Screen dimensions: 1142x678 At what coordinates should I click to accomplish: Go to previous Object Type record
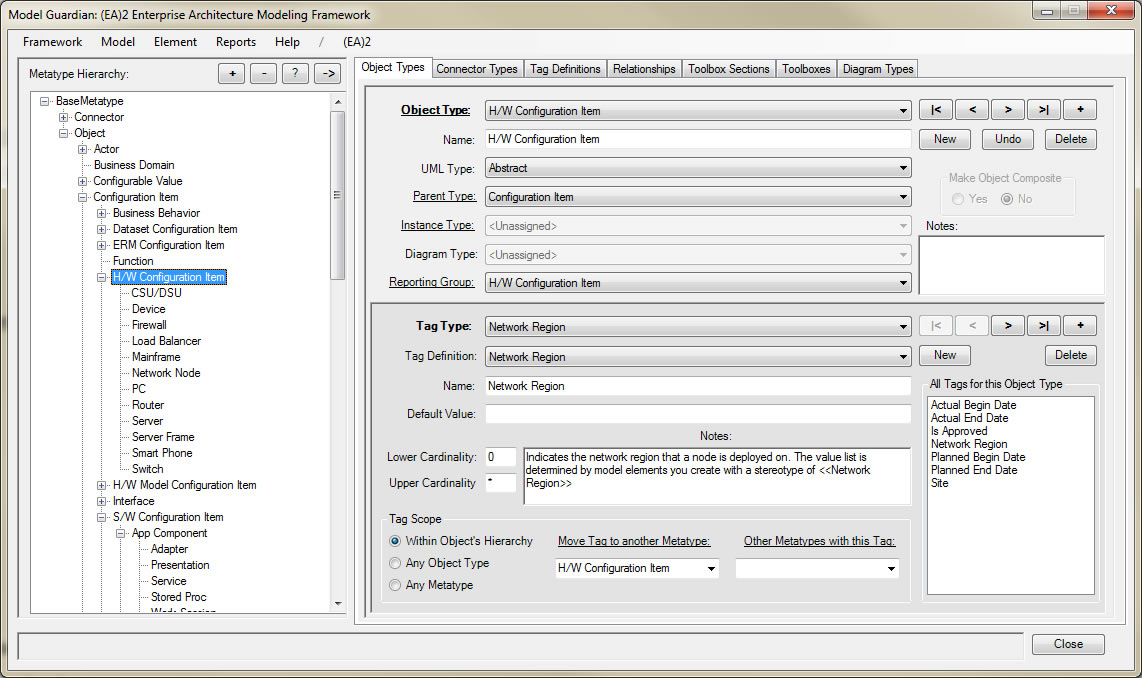972,110
